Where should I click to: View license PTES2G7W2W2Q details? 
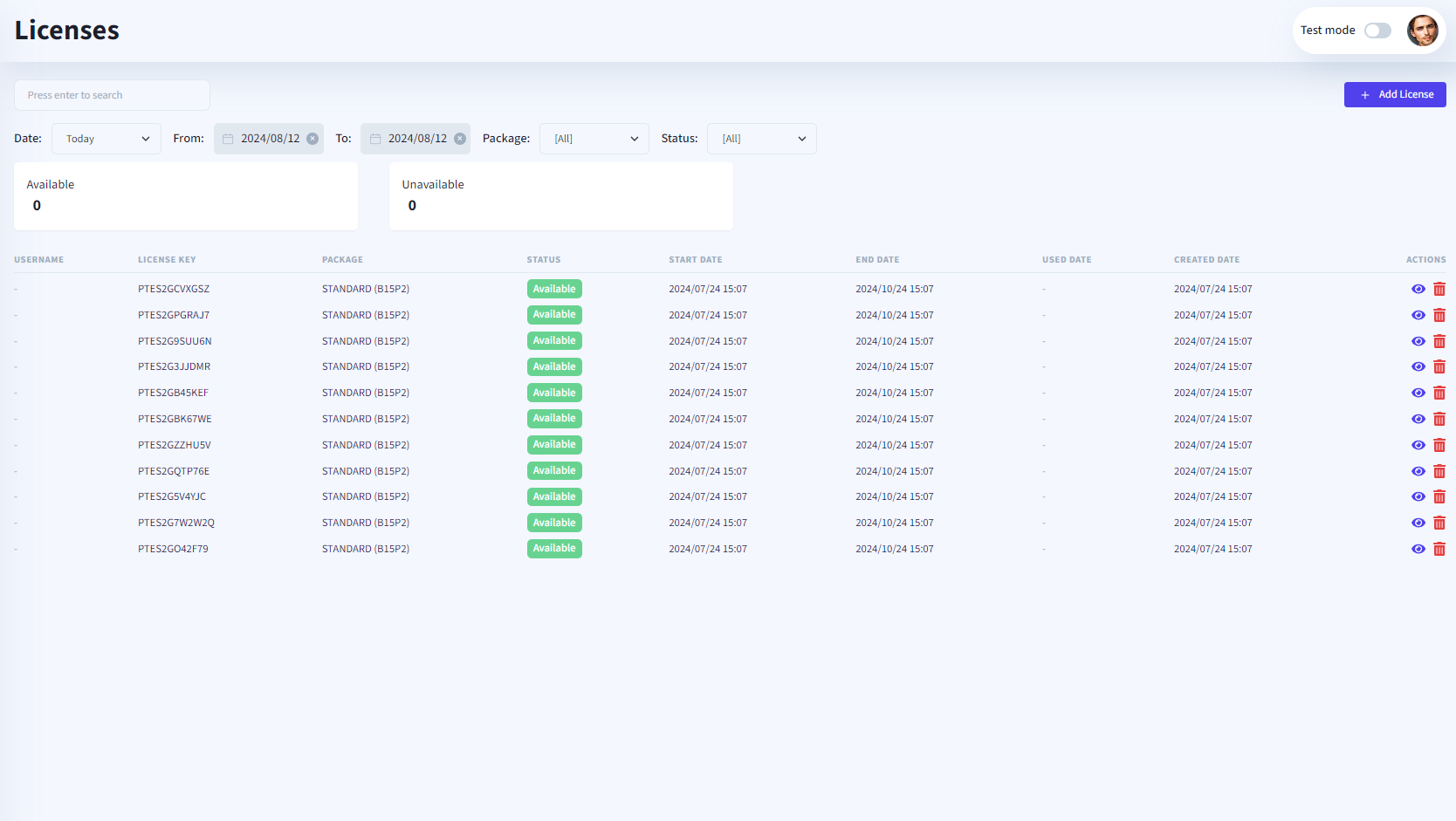(1418, 523)
